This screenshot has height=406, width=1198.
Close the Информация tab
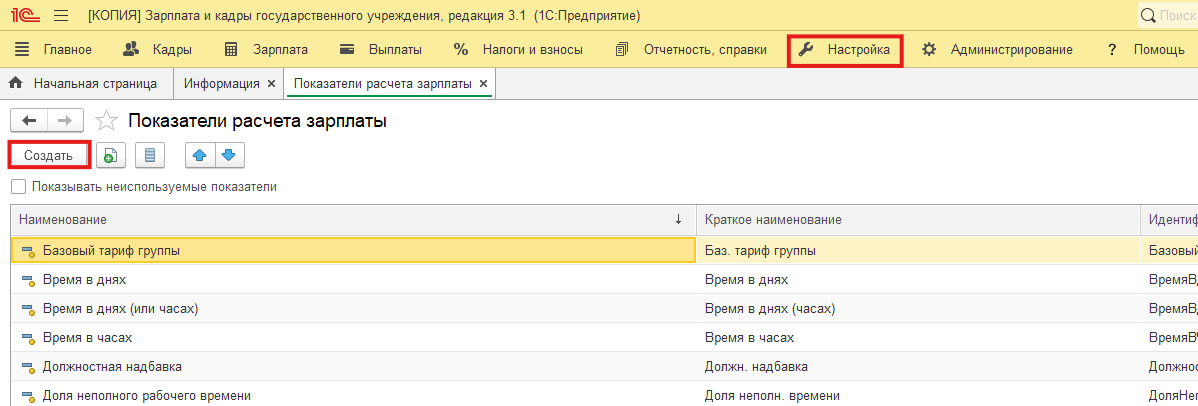pyautogui.click(x=271, y=84)
